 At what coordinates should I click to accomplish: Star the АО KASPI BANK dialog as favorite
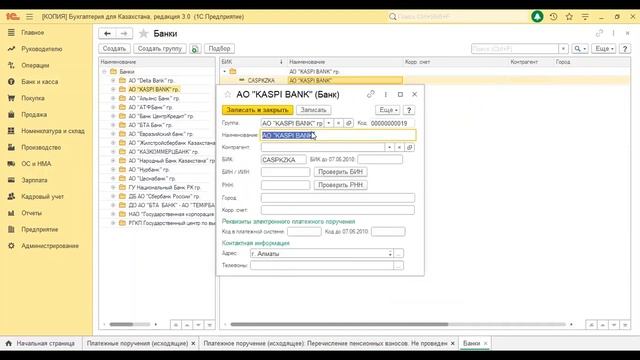228,95
